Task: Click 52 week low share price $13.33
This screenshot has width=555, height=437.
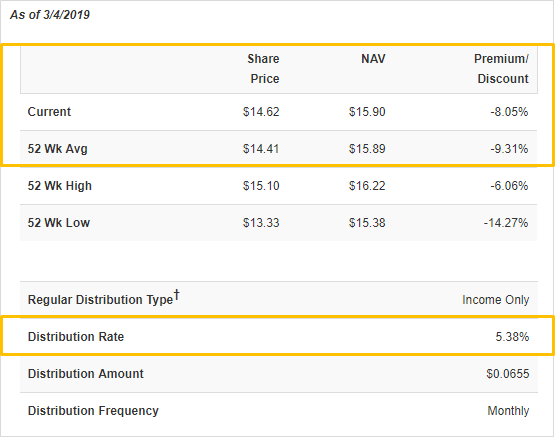Action: point(261,223)
